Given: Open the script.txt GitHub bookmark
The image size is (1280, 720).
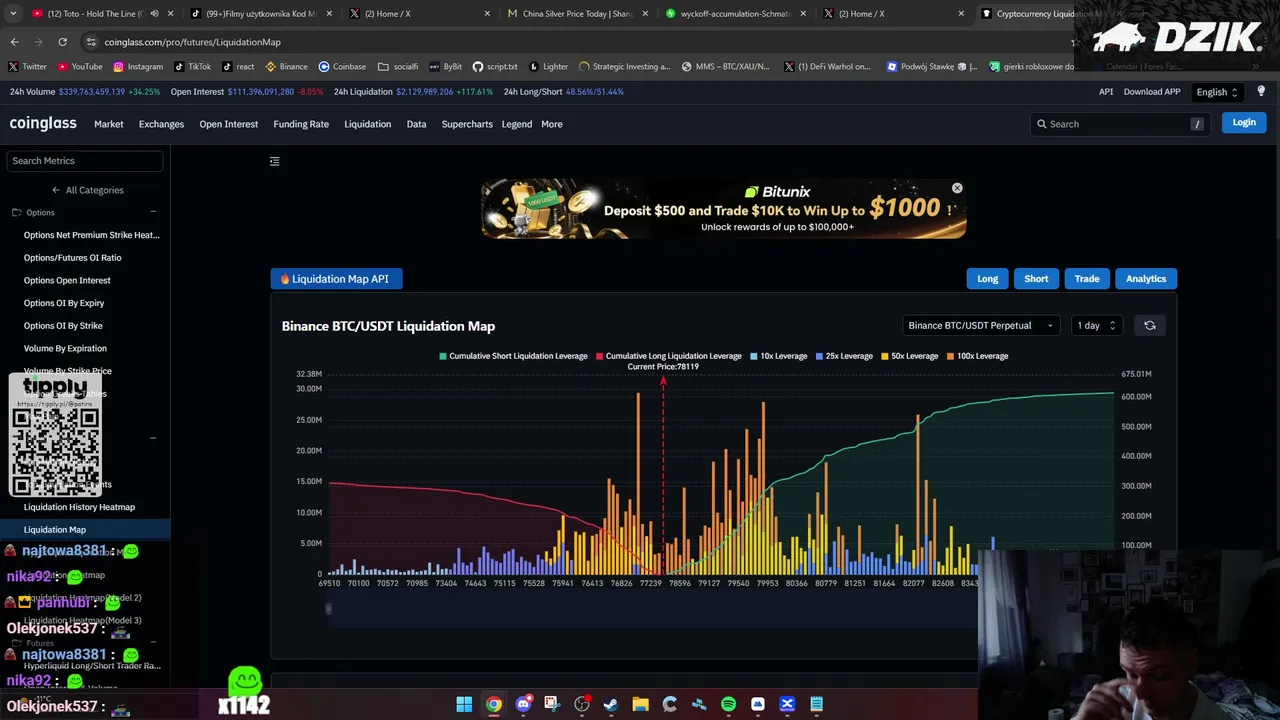Looking at the screenshot, I should (495, 66).
